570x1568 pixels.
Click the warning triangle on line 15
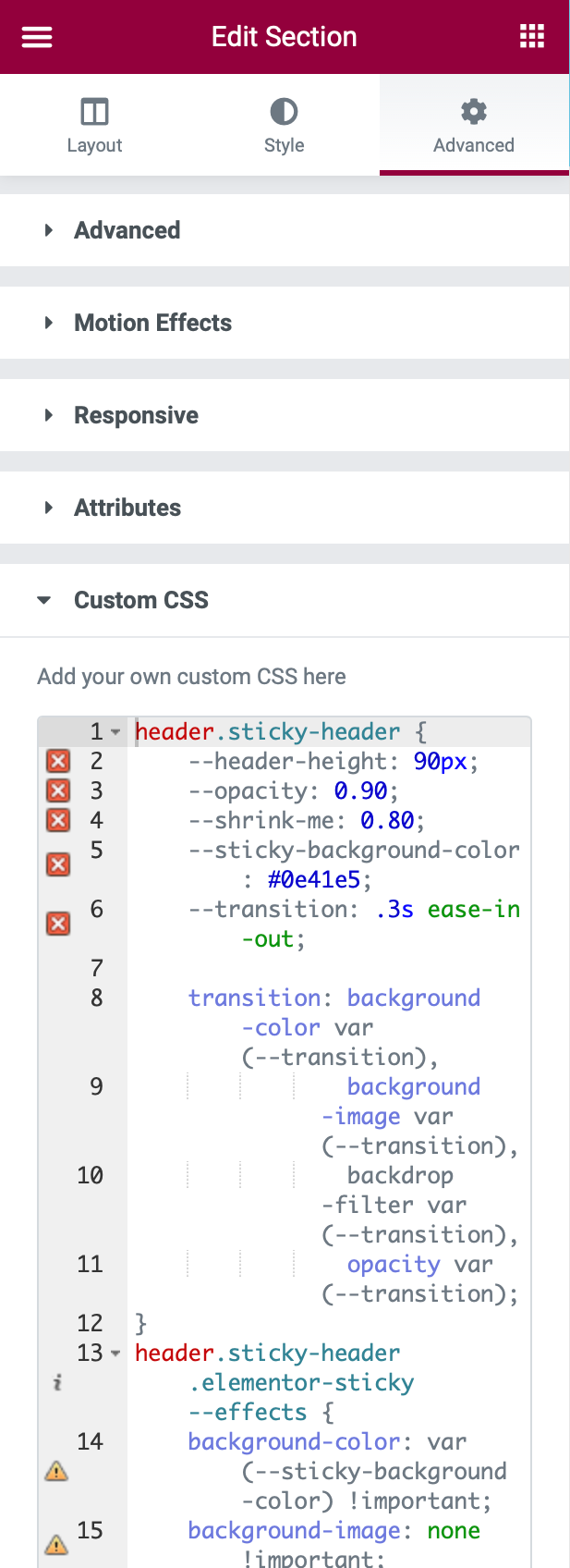[x=56, y=1544]
